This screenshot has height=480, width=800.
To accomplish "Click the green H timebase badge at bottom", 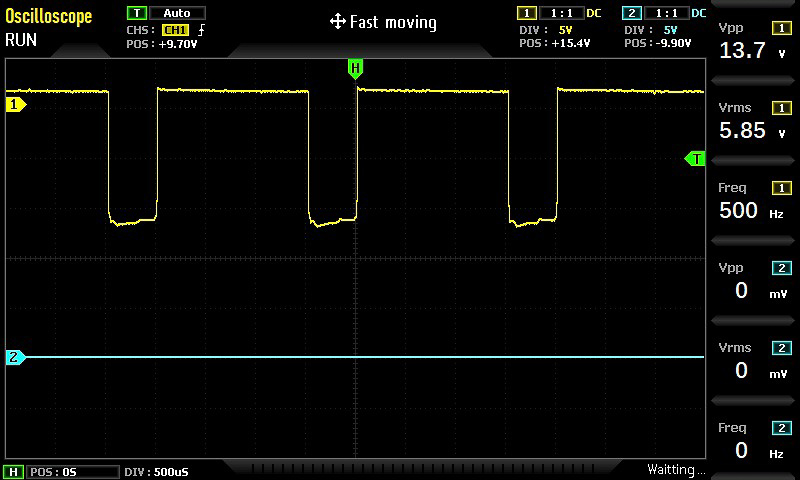I will point(14,471).
